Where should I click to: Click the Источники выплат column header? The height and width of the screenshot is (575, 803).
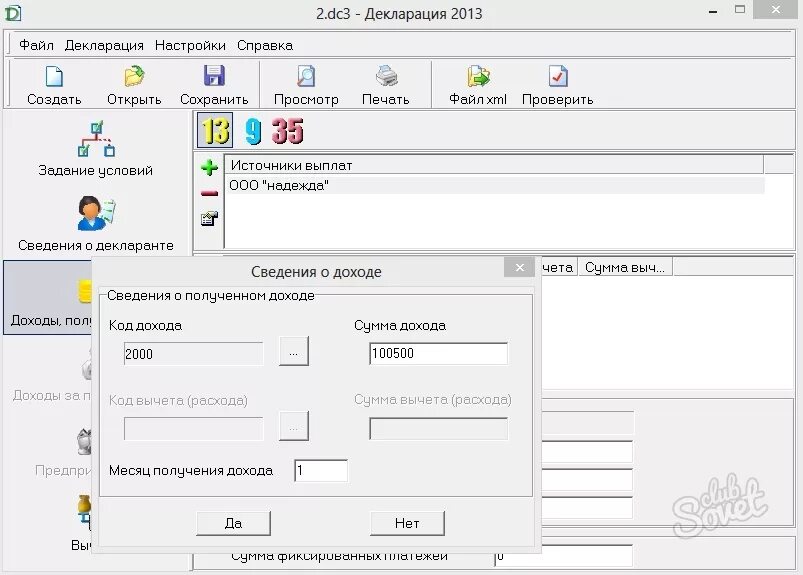[494, 165]
